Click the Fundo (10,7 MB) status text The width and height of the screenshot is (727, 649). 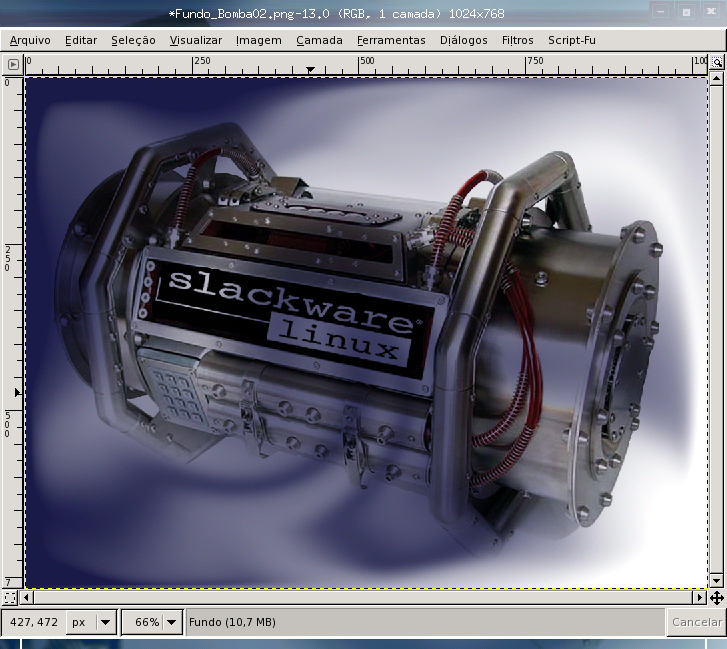[x=232, y=622]
